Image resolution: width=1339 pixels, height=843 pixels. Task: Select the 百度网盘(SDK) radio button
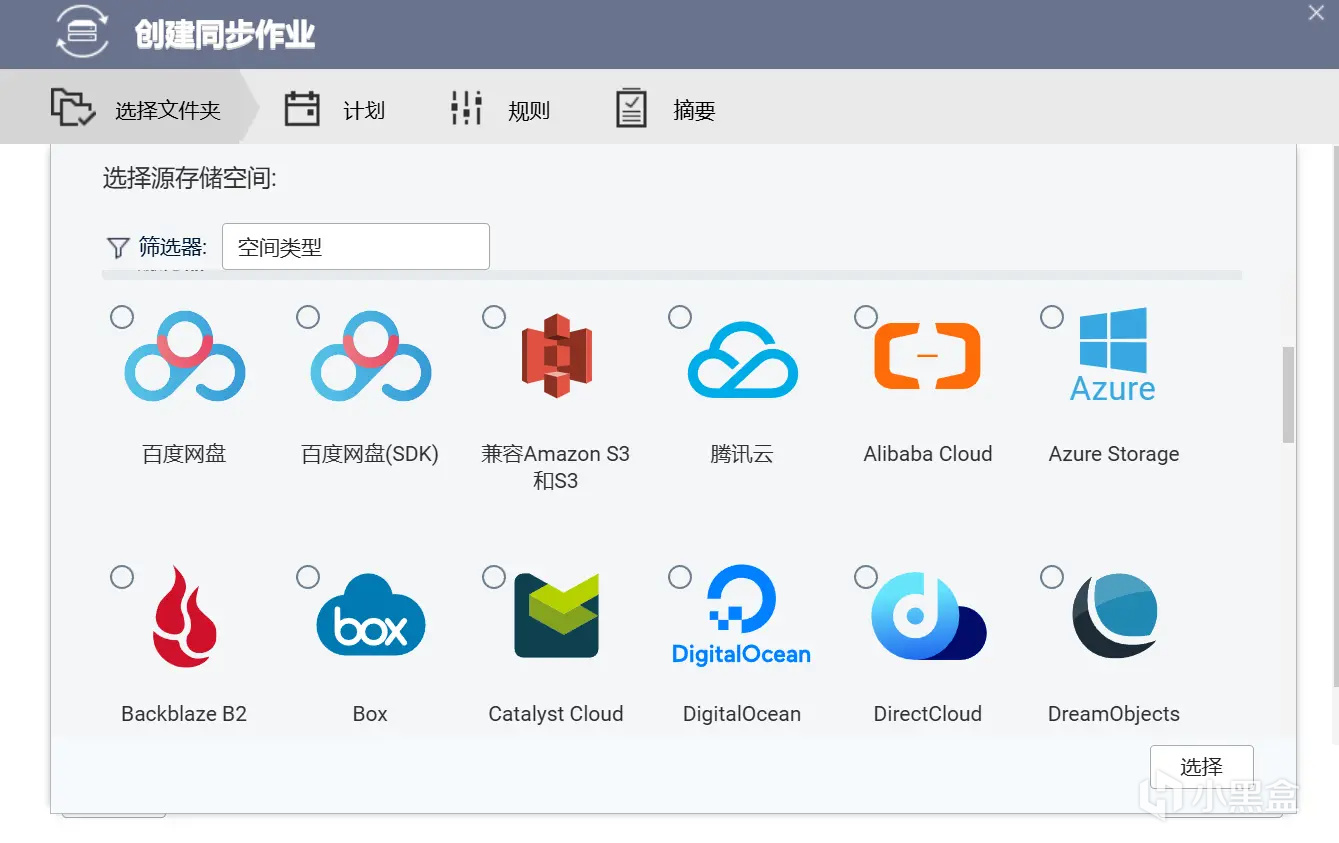pyautogui.click(x=308, y=317)
